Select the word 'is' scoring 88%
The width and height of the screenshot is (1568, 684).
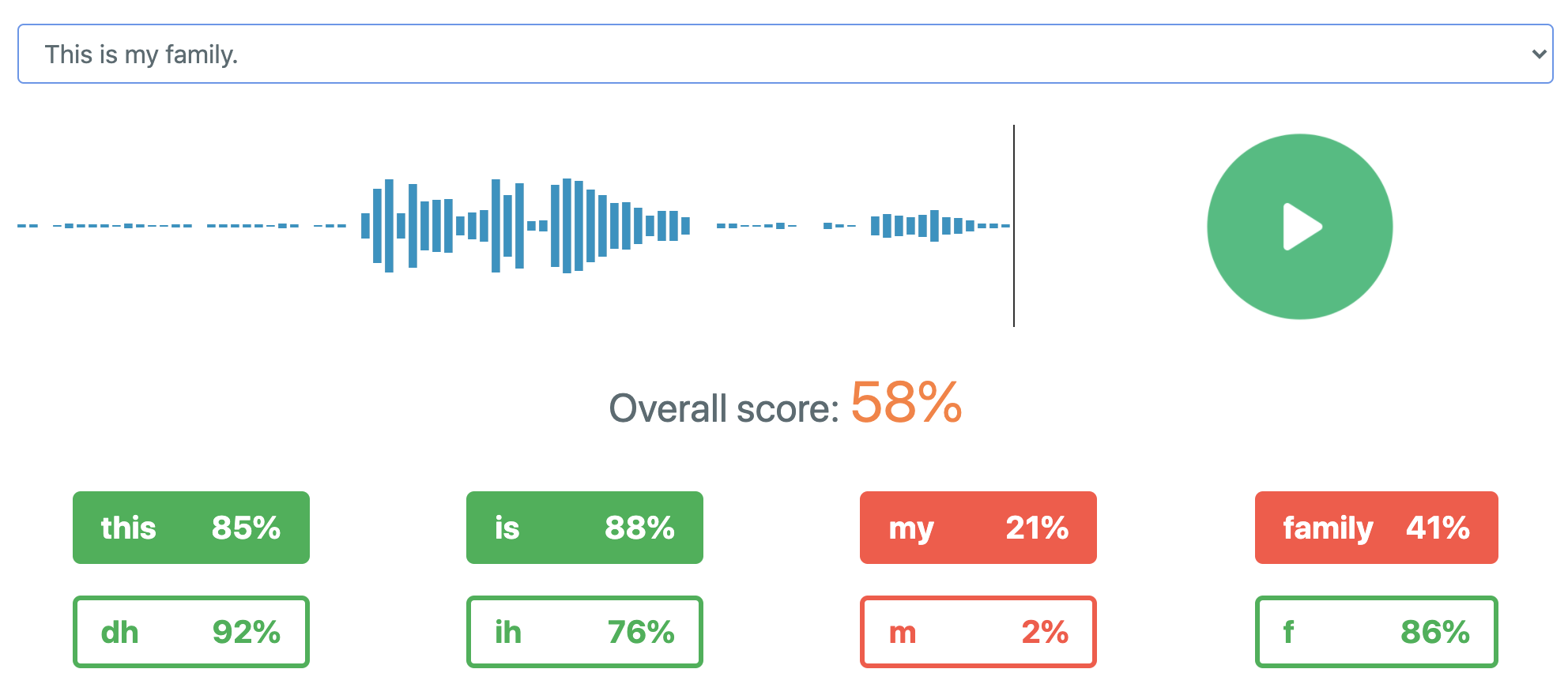(584, 527)
